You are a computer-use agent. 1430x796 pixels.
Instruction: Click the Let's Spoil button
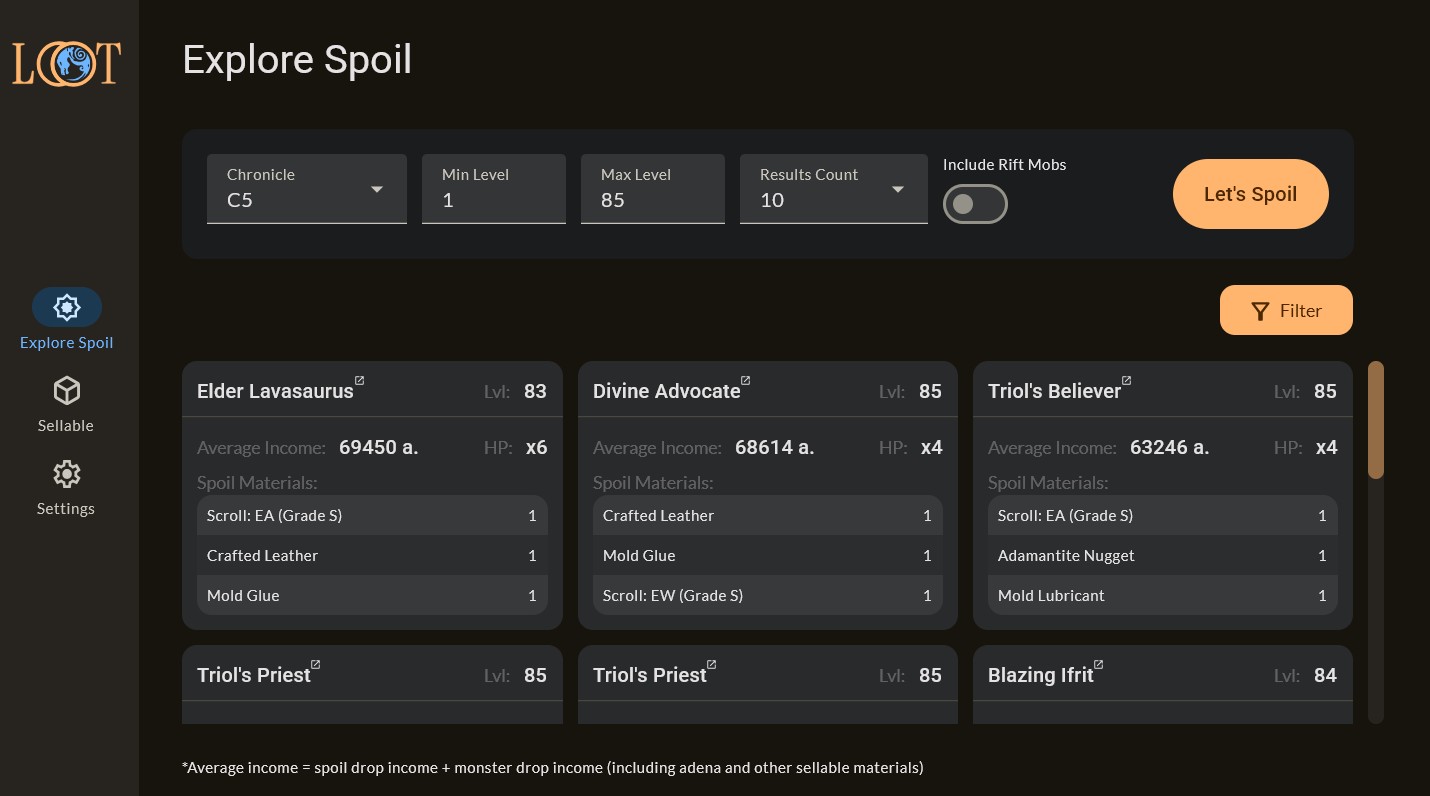[1250, 194]
